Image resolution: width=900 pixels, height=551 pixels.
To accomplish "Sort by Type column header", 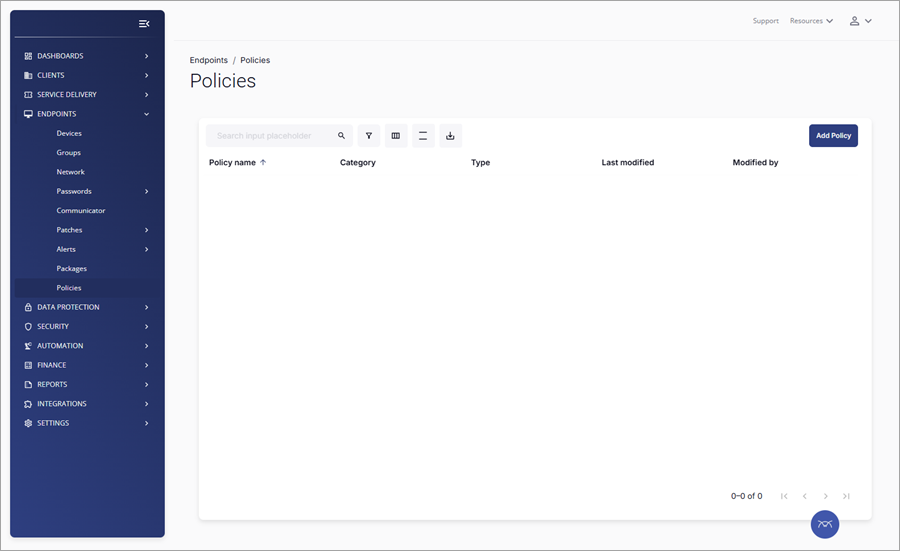I will (480, 162).
